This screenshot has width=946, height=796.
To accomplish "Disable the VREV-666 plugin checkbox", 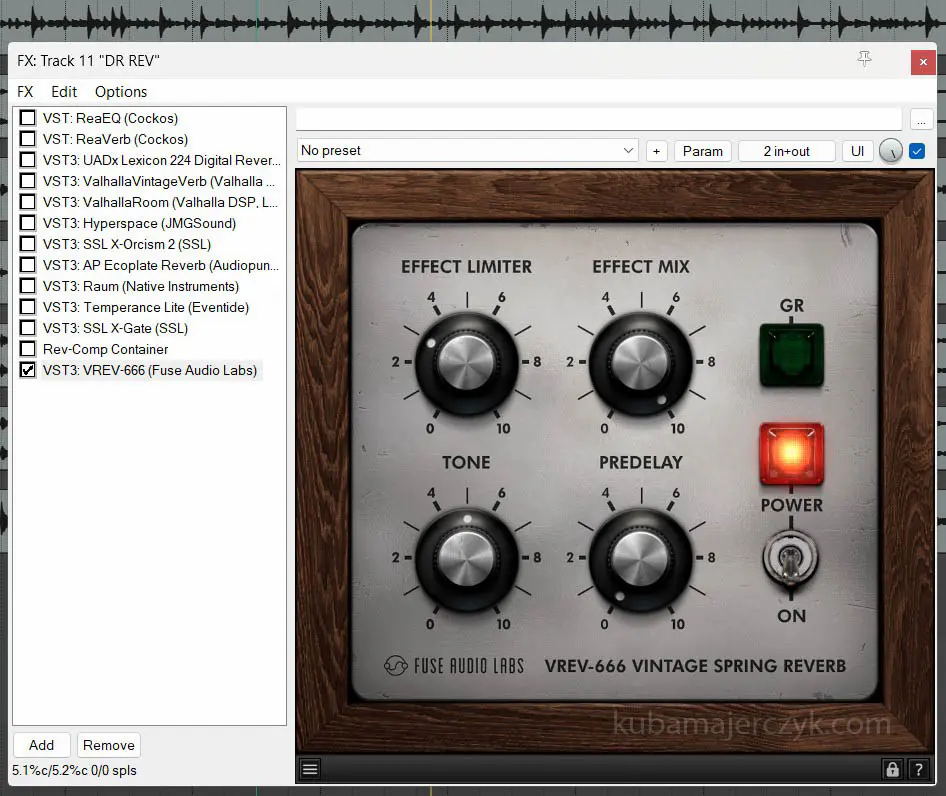I will tap(28, 370).
